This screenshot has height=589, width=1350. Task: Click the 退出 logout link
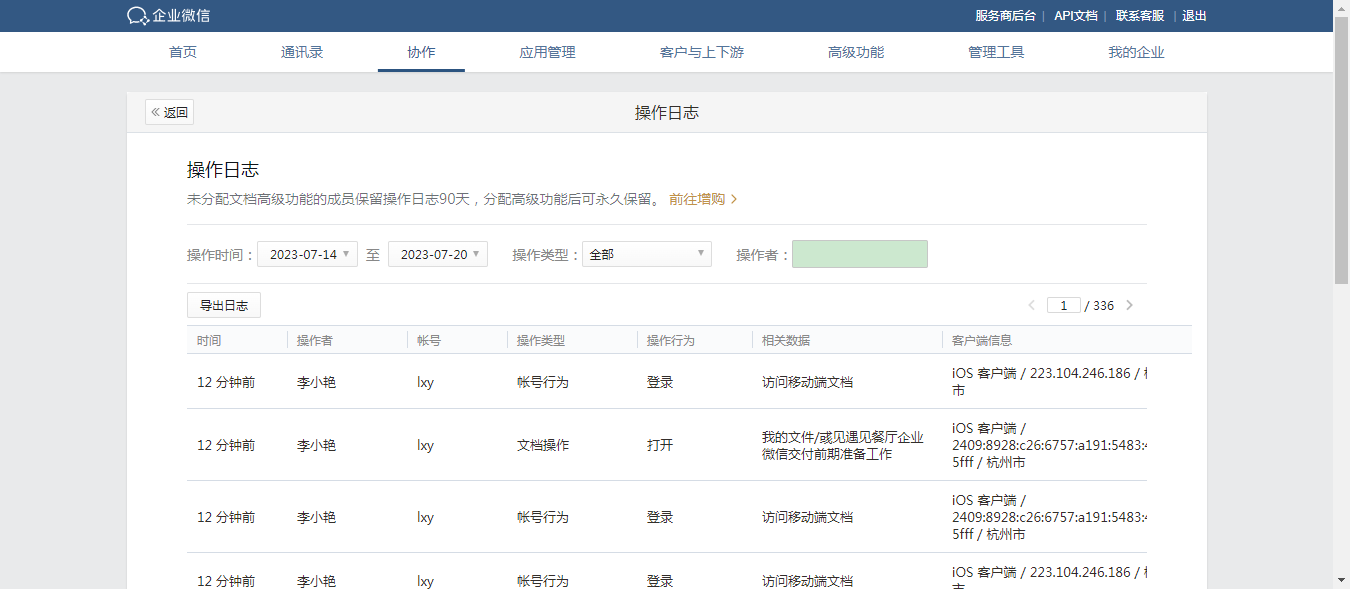coord(1194,16)
